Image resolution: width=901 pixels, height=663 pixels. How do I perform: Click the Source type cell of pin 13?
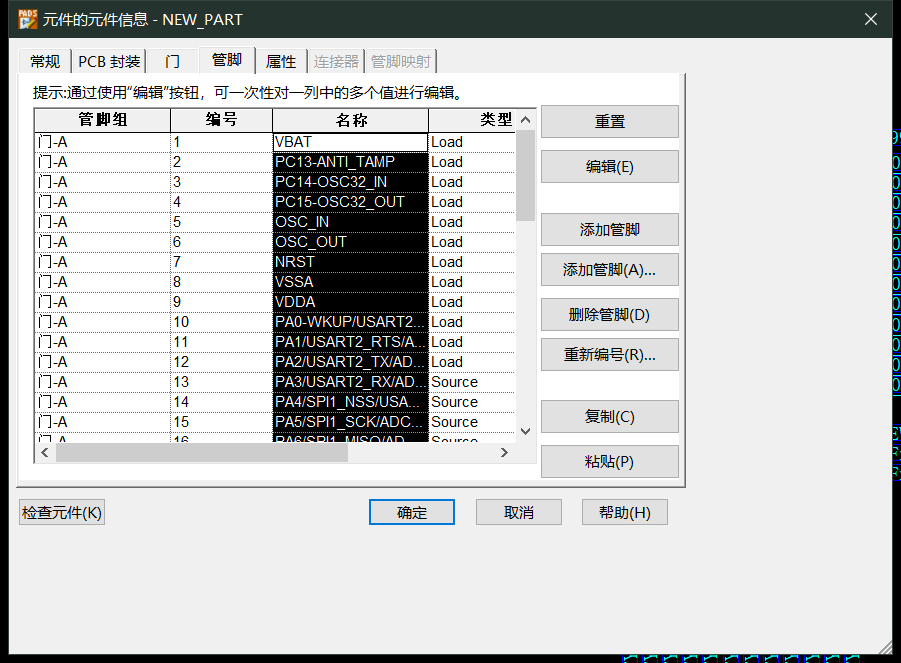(472, 382)
